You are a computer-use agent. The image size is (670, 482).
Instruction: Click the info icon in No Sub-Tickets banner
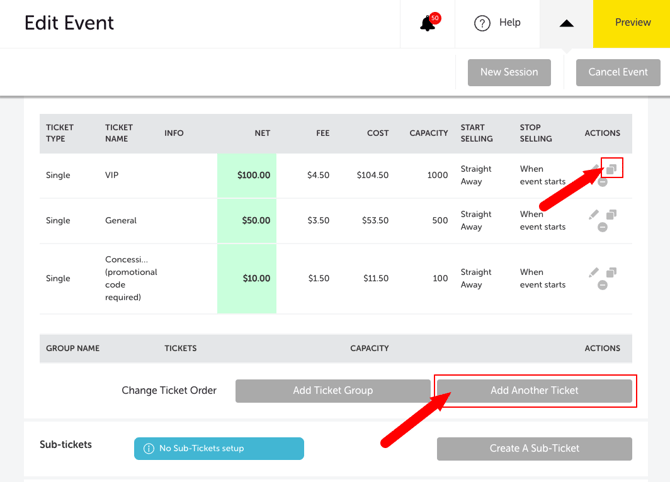(149, 448)
